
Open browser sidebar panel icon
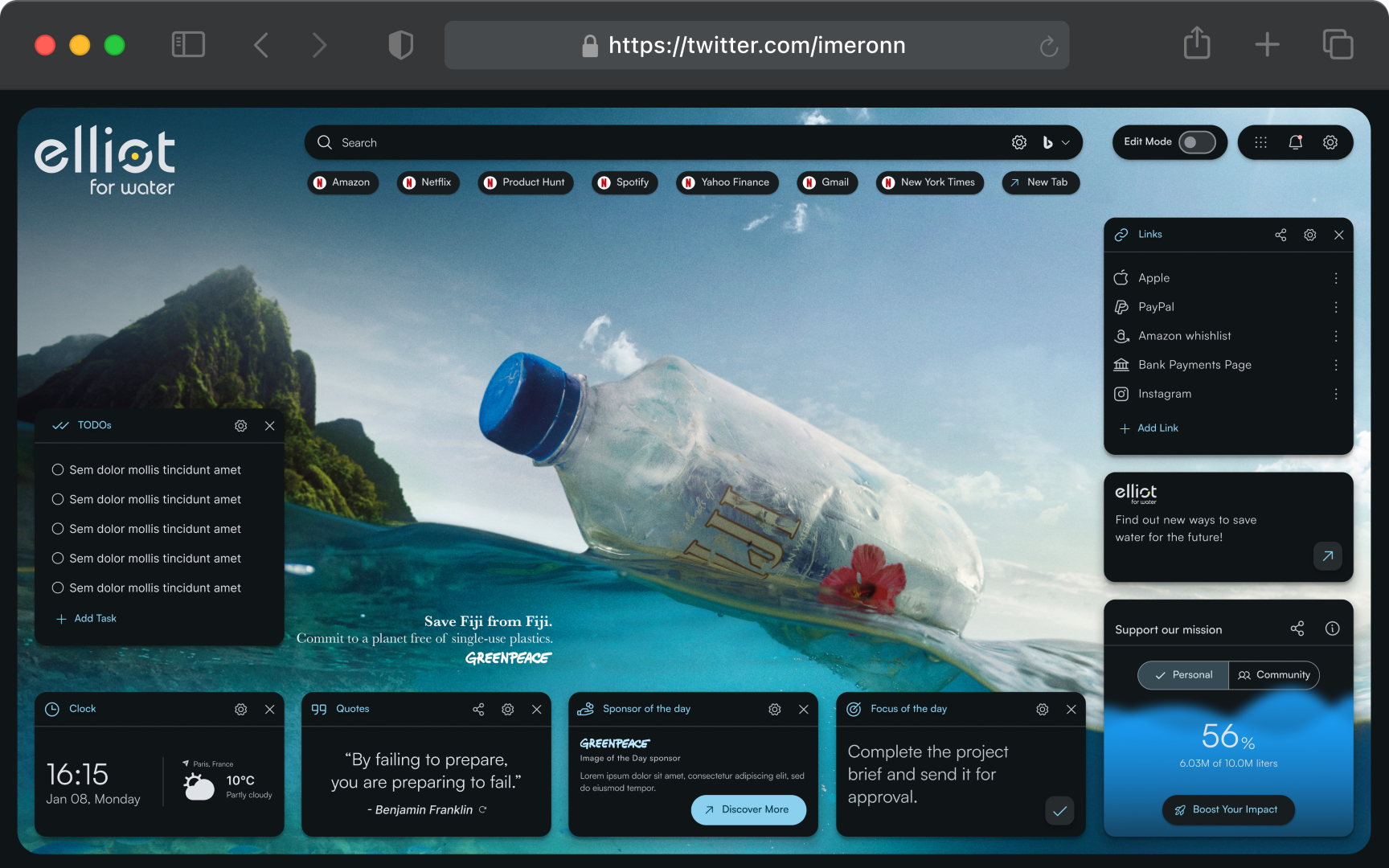tap(188, 44)
